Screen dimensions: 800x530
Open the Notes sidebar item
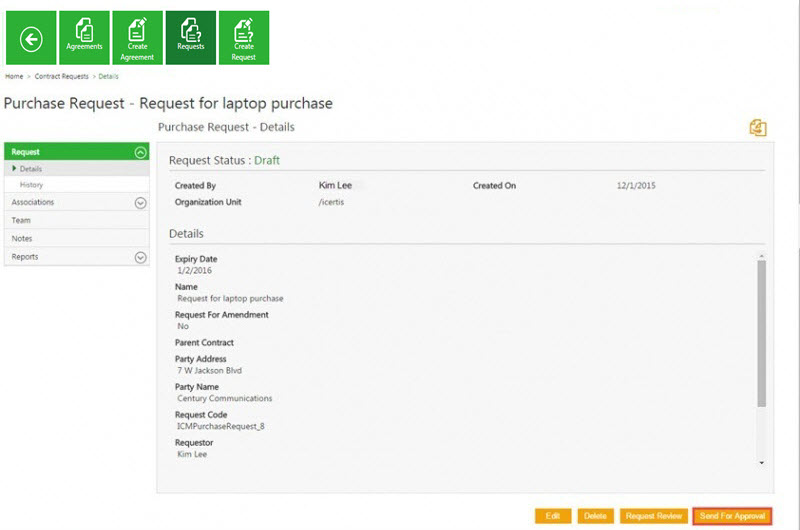(22, 239)
